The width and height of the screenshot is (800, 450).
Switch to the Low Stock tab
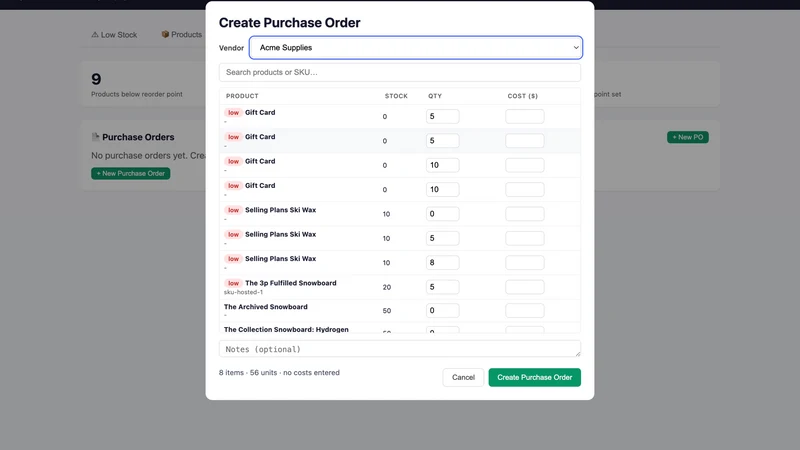(114, 35)
